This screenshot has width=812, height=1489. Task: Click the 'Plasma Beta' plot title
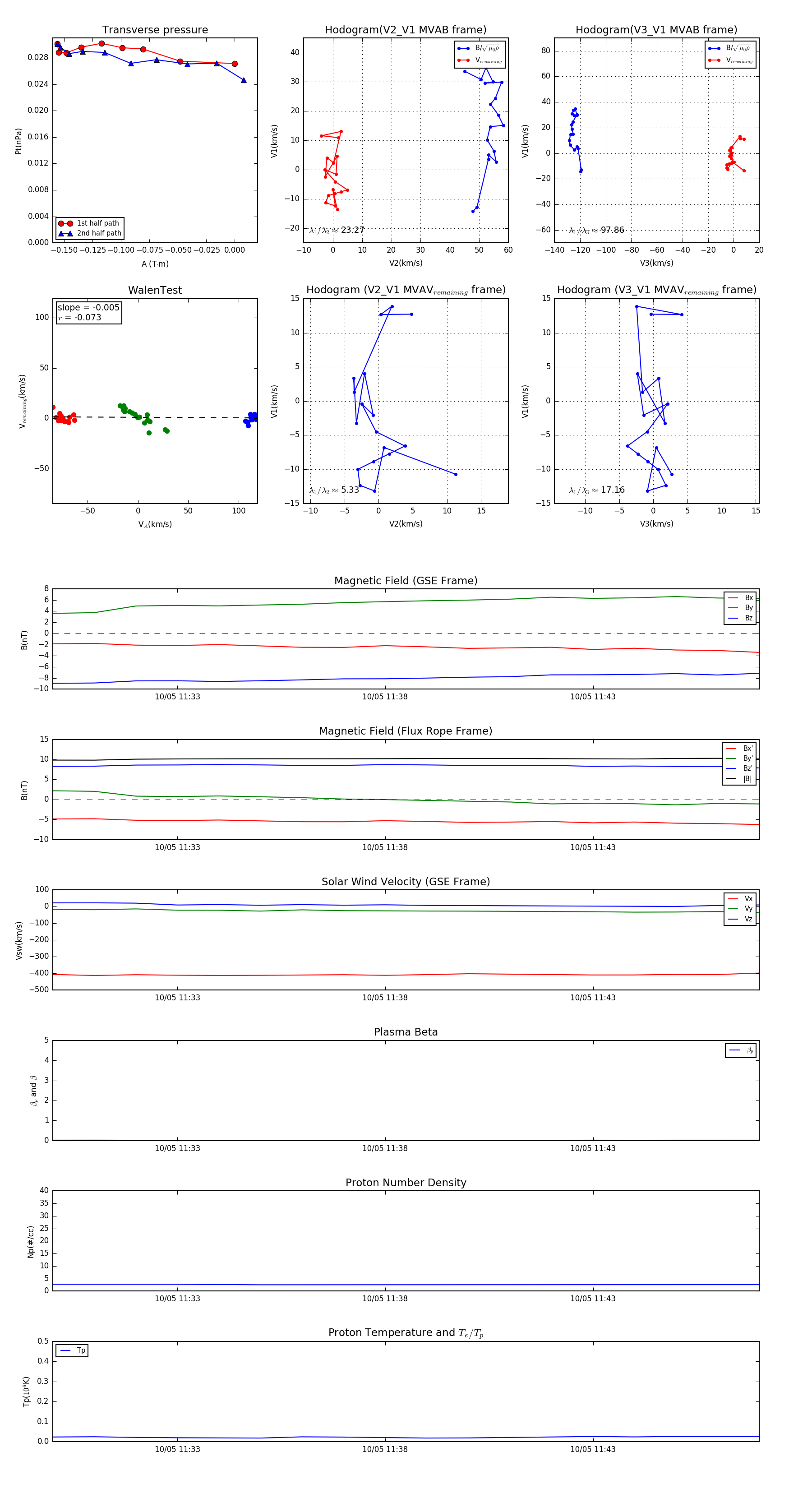tap(406, 1032)
